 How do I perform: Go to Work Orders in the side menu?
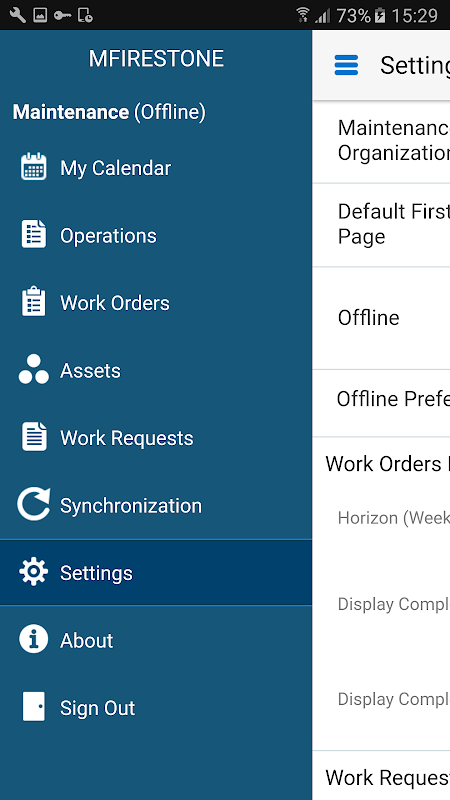click(156, 303)
